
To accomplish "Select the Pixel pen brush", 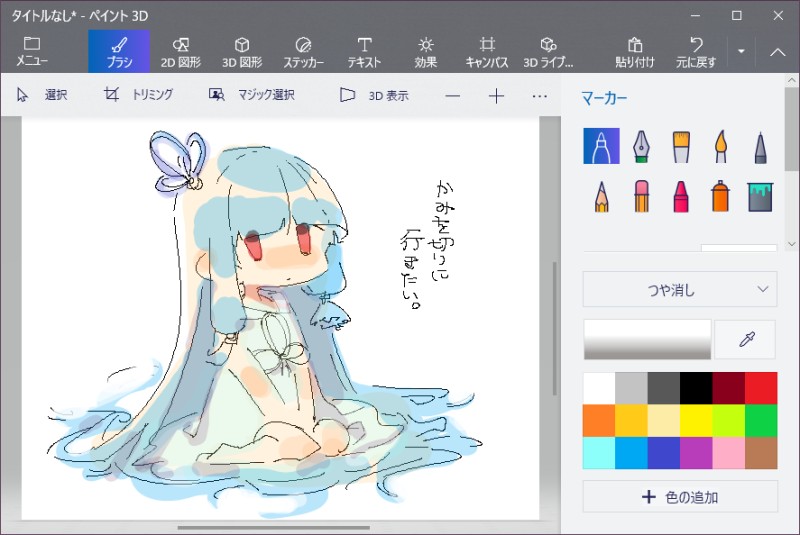I will click(760, 146).
